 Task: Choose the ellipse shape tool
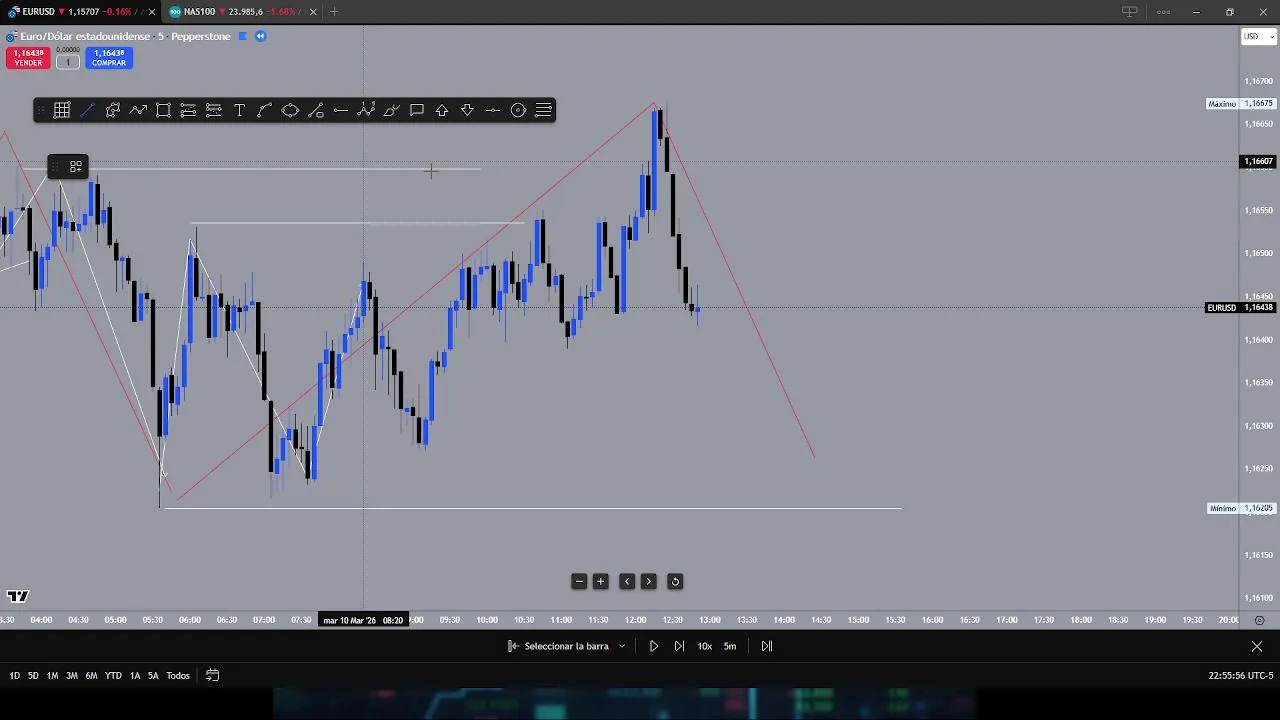tap(290, 110)
